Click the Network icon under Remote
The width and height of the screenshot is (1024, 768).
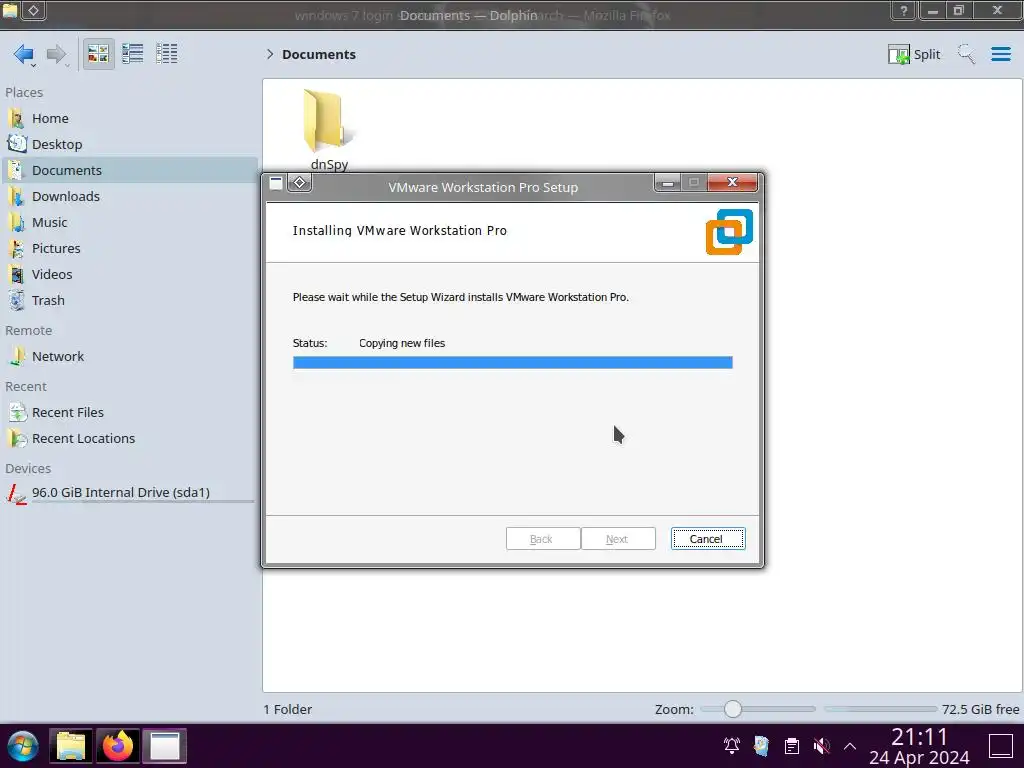[x=16, y=357]
